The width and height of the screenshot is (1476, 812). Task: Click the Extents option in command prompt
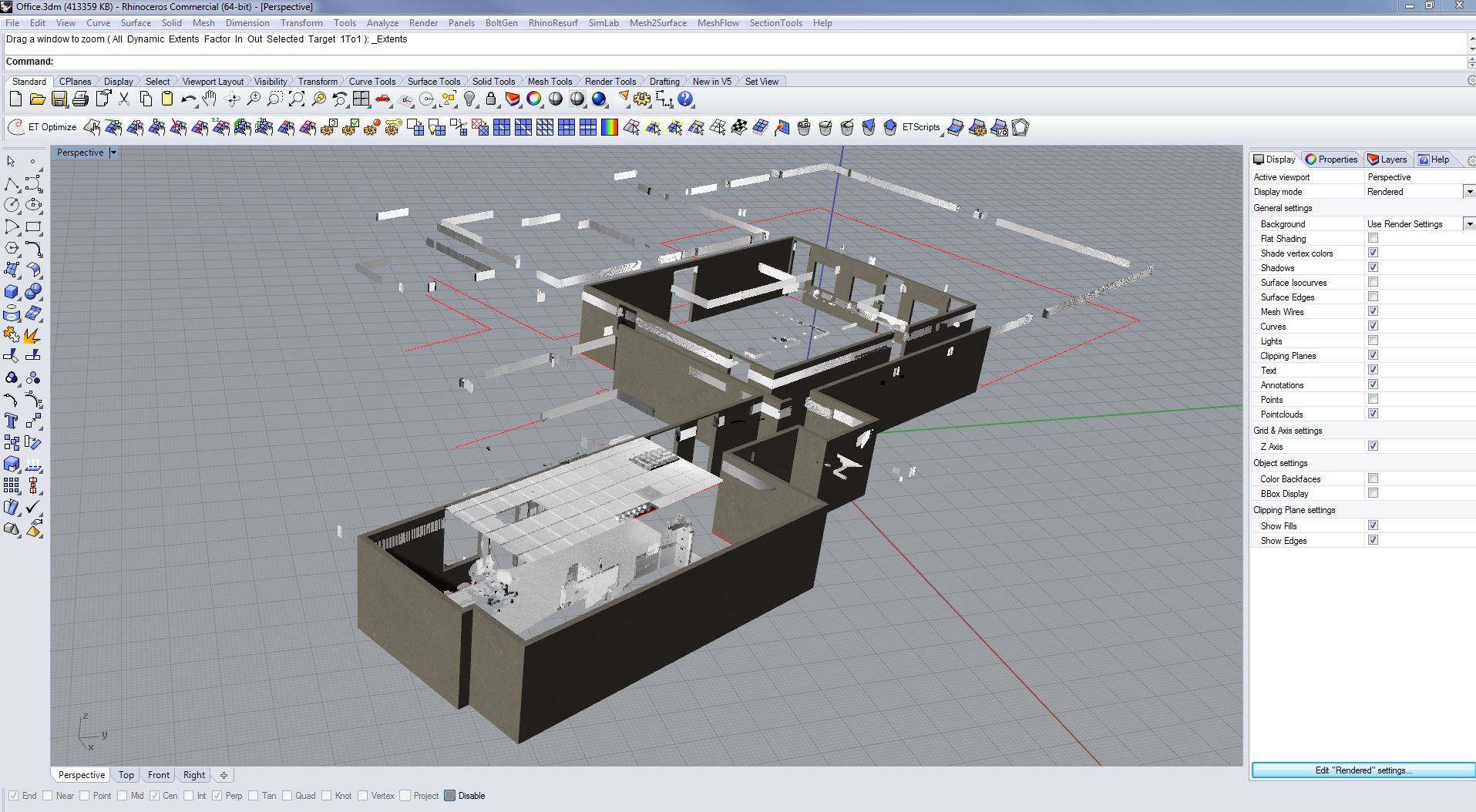tap(183, 39)
